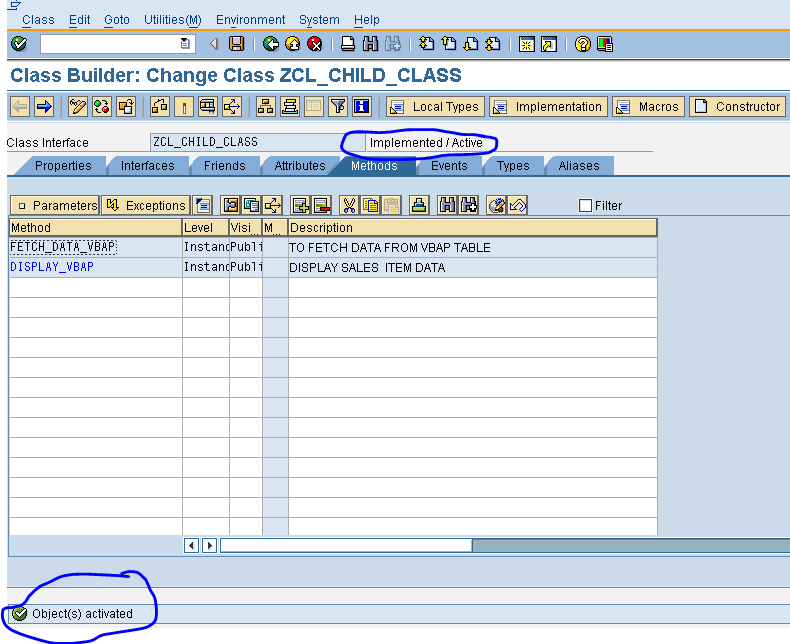Image resolution: width=790 pixels, height=644 pixels.
Task: Click the command input field
Action: 118,44
